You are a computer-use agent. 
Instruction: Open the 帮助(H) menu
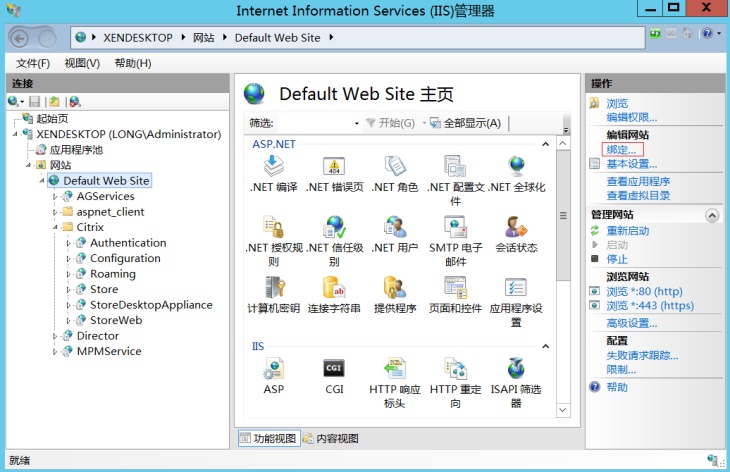[133, 63]
